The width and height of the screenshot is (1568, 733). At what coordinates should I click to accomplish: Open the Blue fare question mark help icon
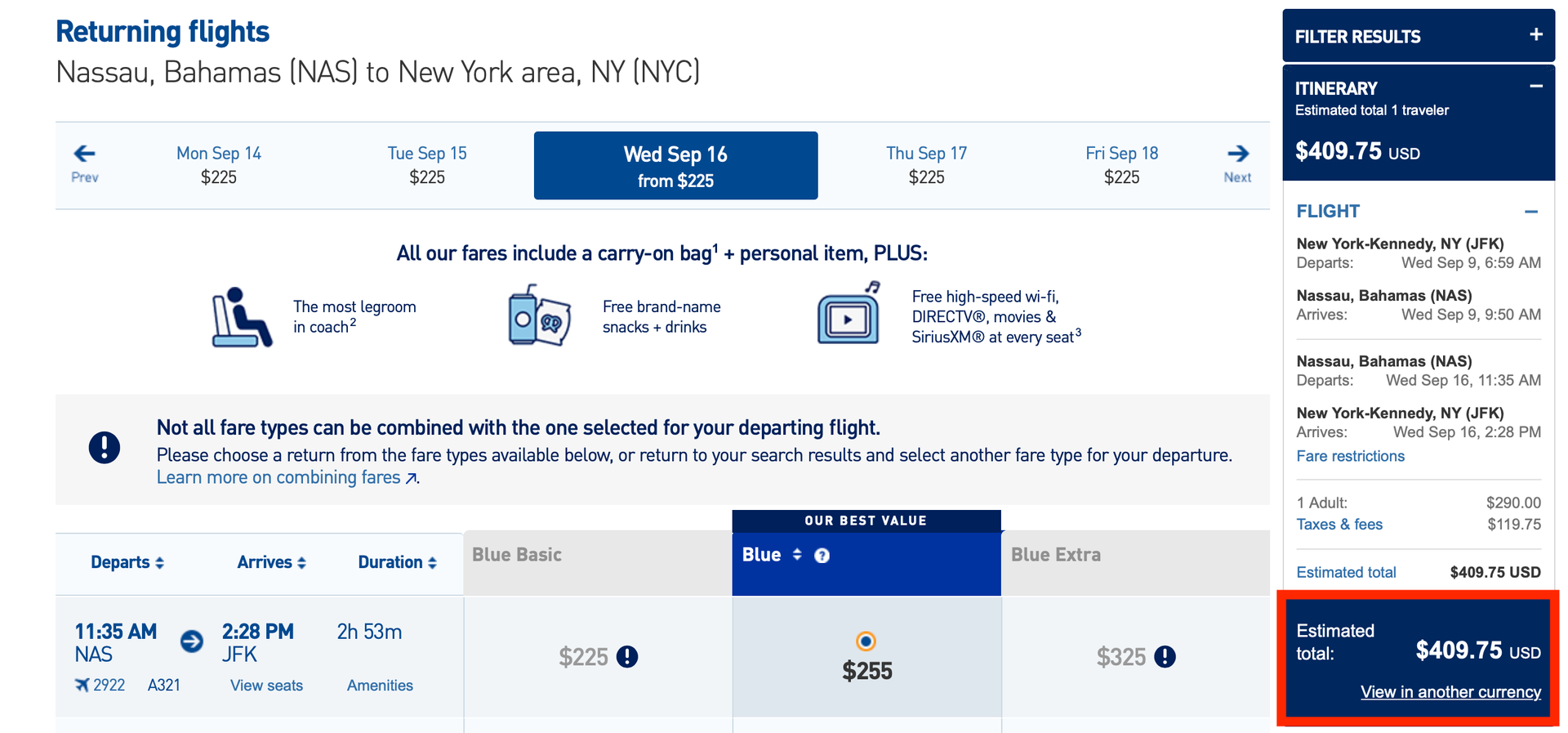[822, 555]
